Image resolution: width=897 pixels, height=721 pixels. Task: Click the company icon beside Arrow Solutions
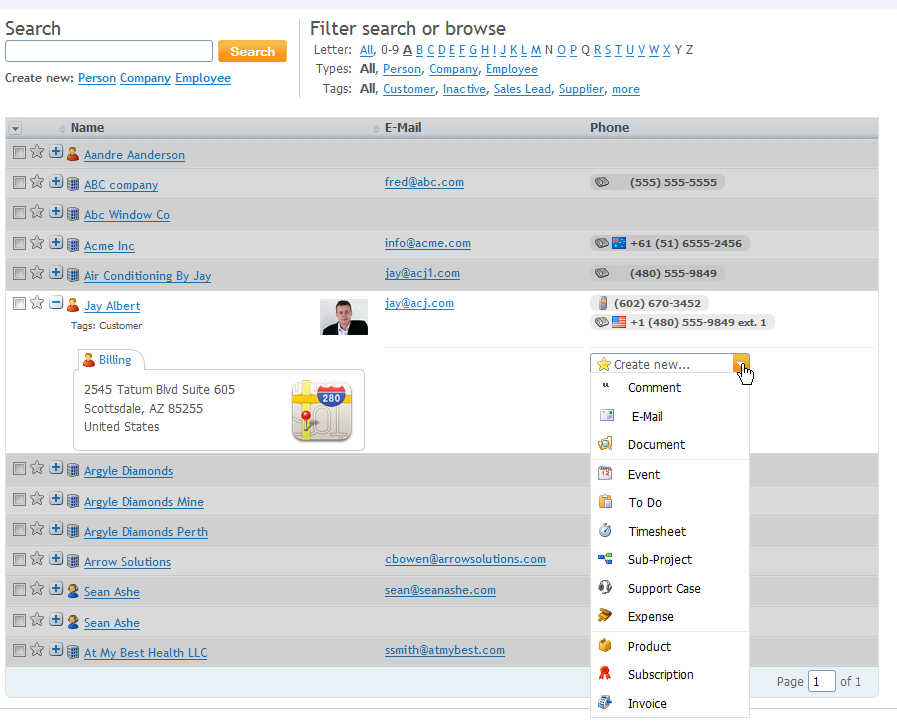[x=73, y=561]
